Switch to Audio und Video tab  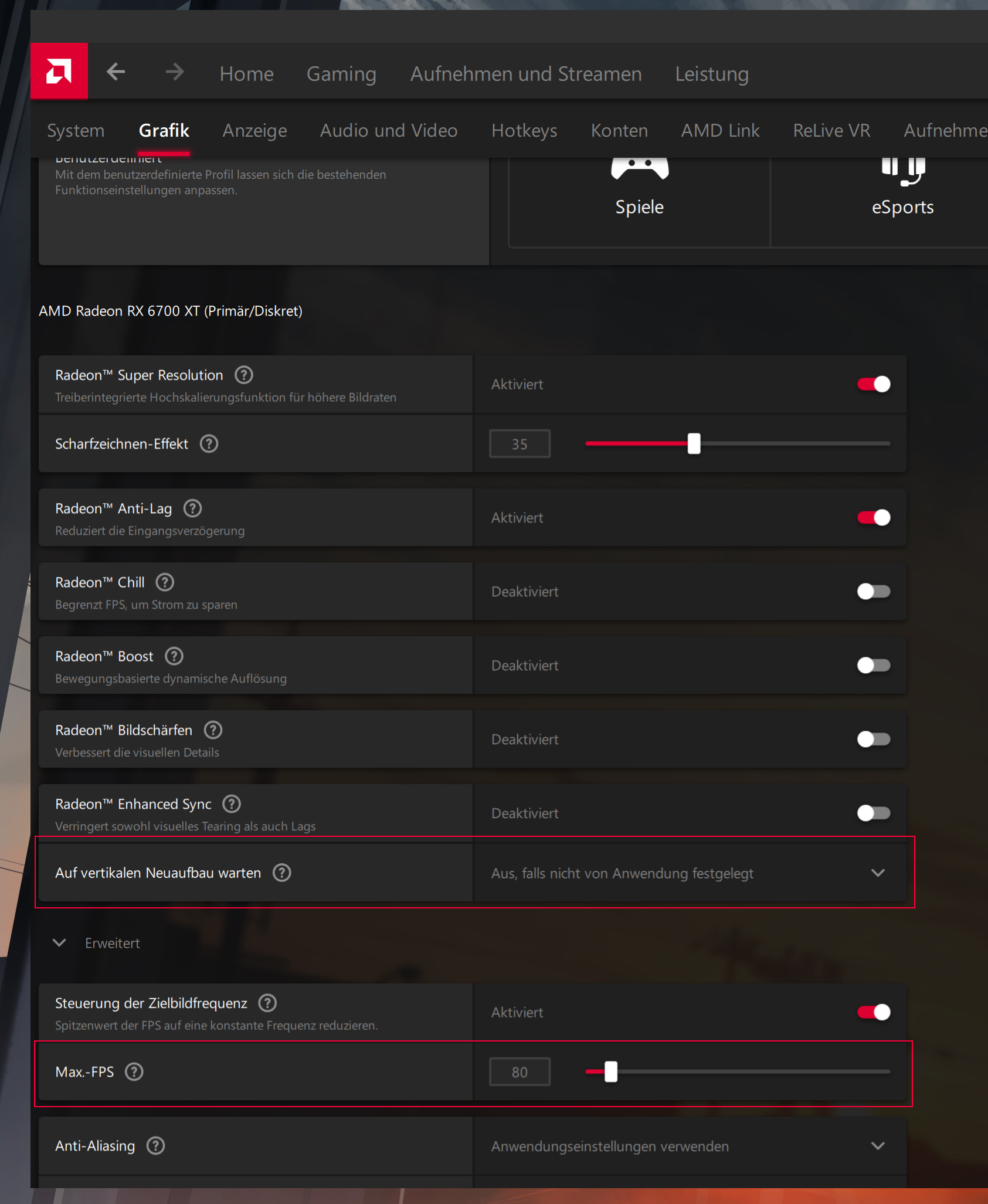(x=389, y=130)
